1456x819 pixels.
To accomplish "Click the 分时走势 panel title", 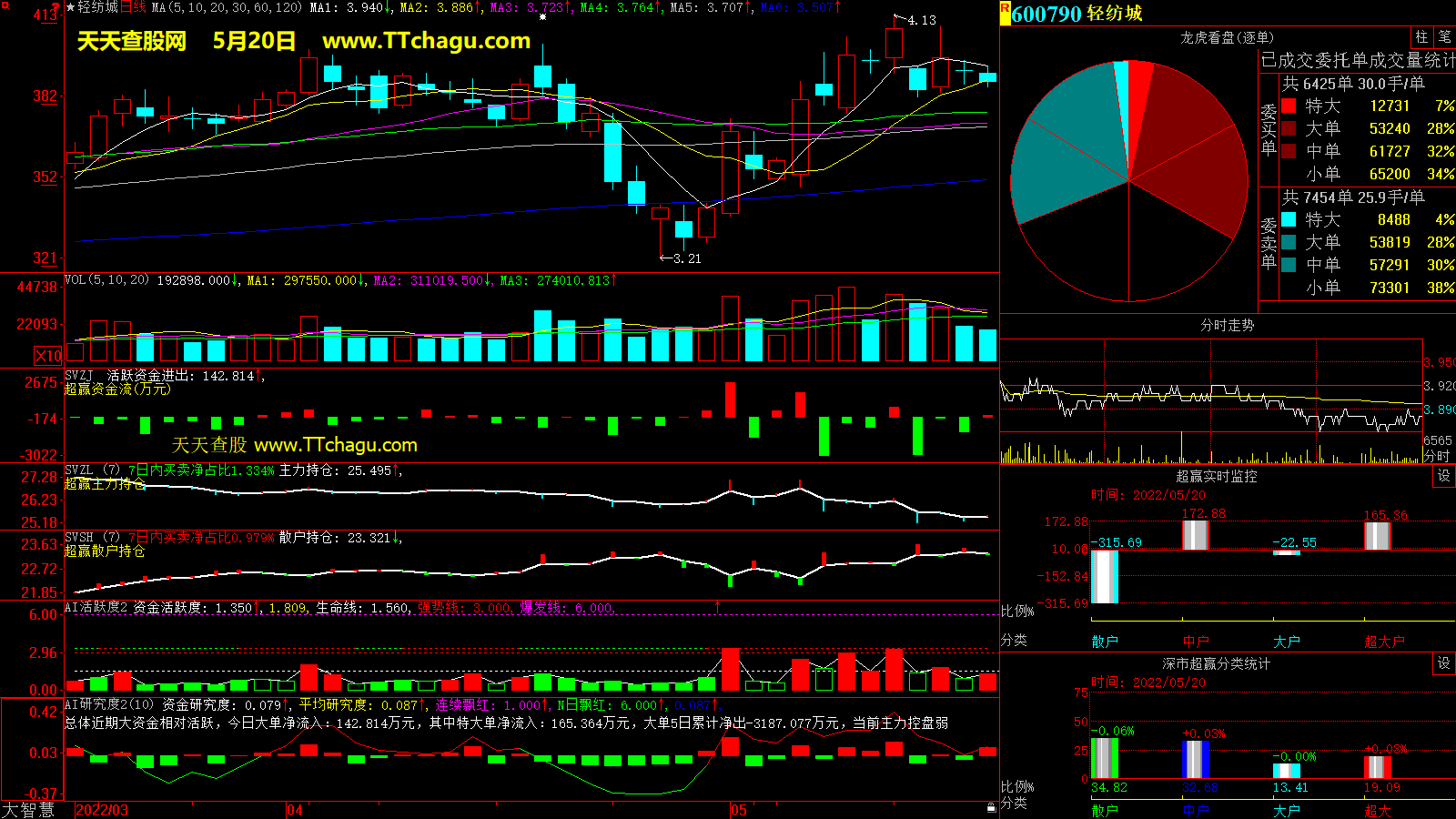I will (1227, 325).
